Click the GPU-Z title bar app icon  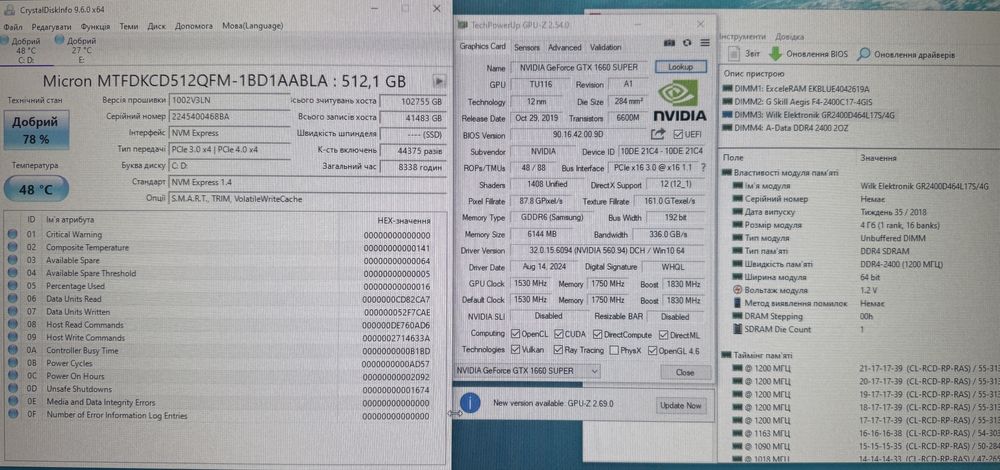[463, 25]
